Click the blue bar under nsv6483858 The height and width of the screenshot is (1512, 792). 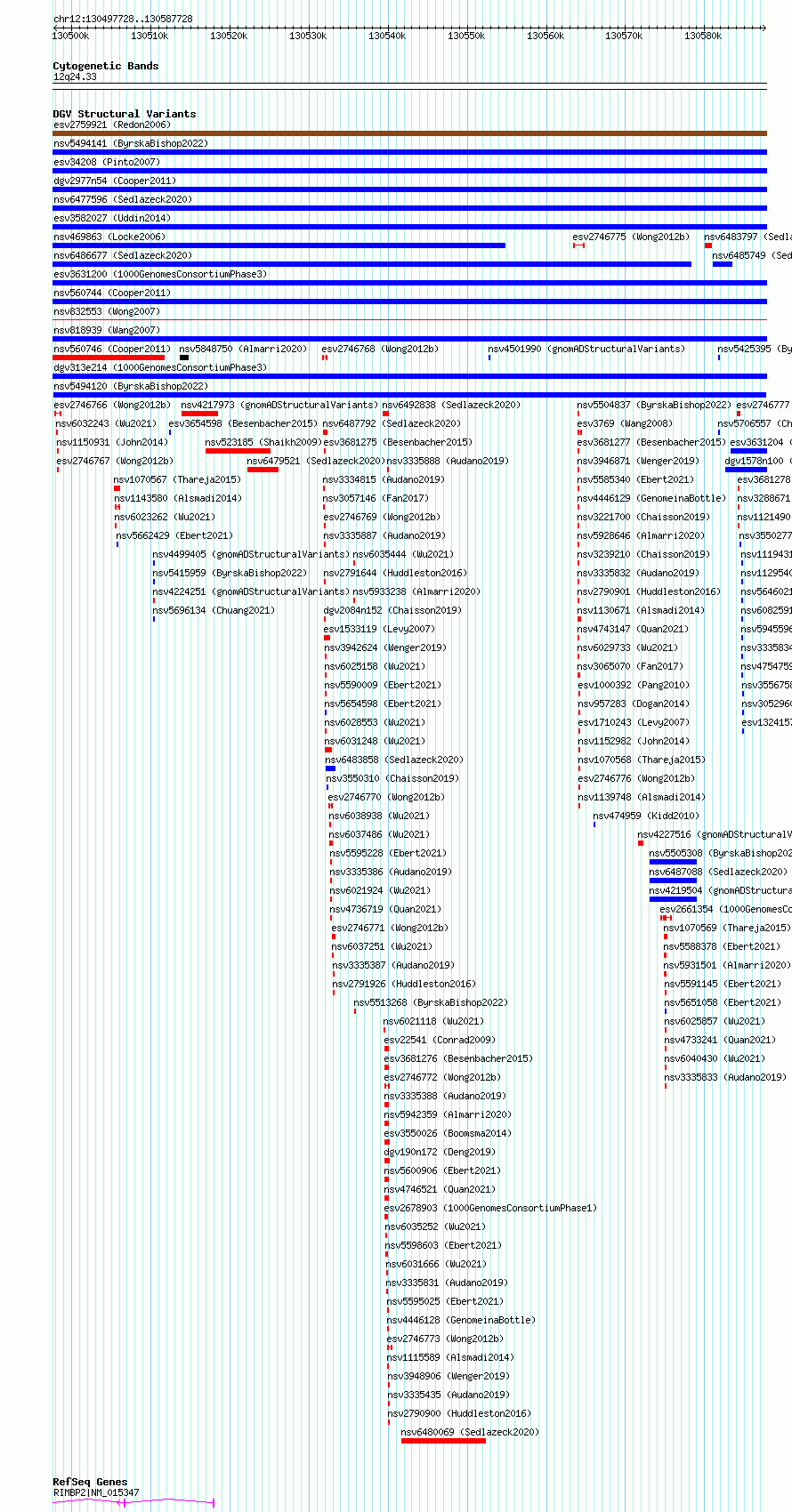coord(330,768)
